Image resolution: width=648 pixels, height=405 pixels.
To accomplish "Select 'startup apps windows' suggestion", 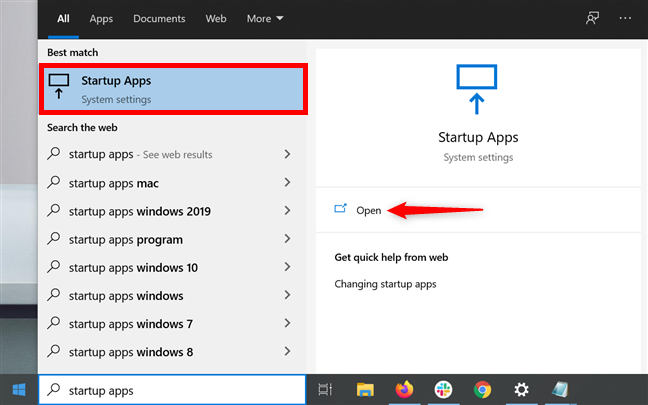I will tap(172, 295).
